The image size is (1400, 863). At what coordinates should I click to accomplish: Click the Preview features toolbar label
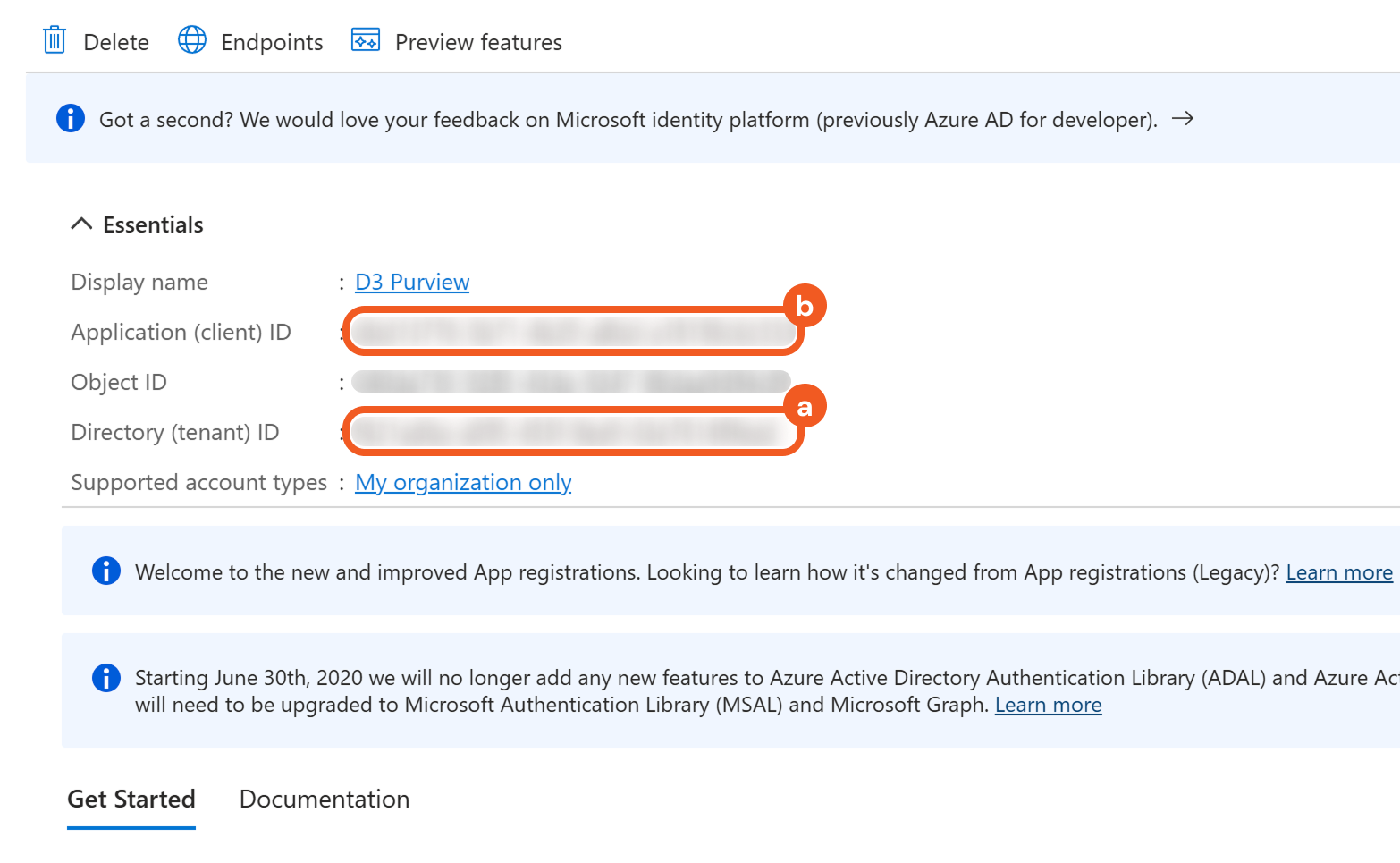click(x=478, y=42)
